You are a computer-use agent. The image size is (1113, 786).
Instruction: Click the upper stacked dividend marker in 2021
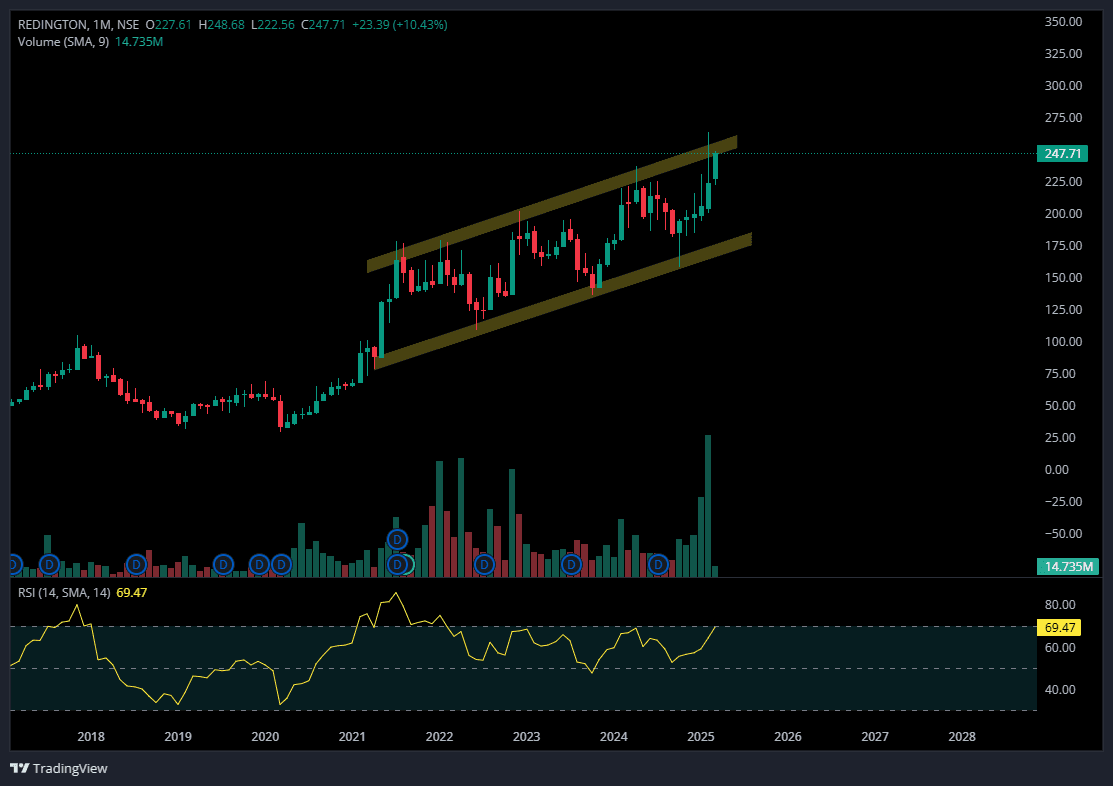click(398, 540)
